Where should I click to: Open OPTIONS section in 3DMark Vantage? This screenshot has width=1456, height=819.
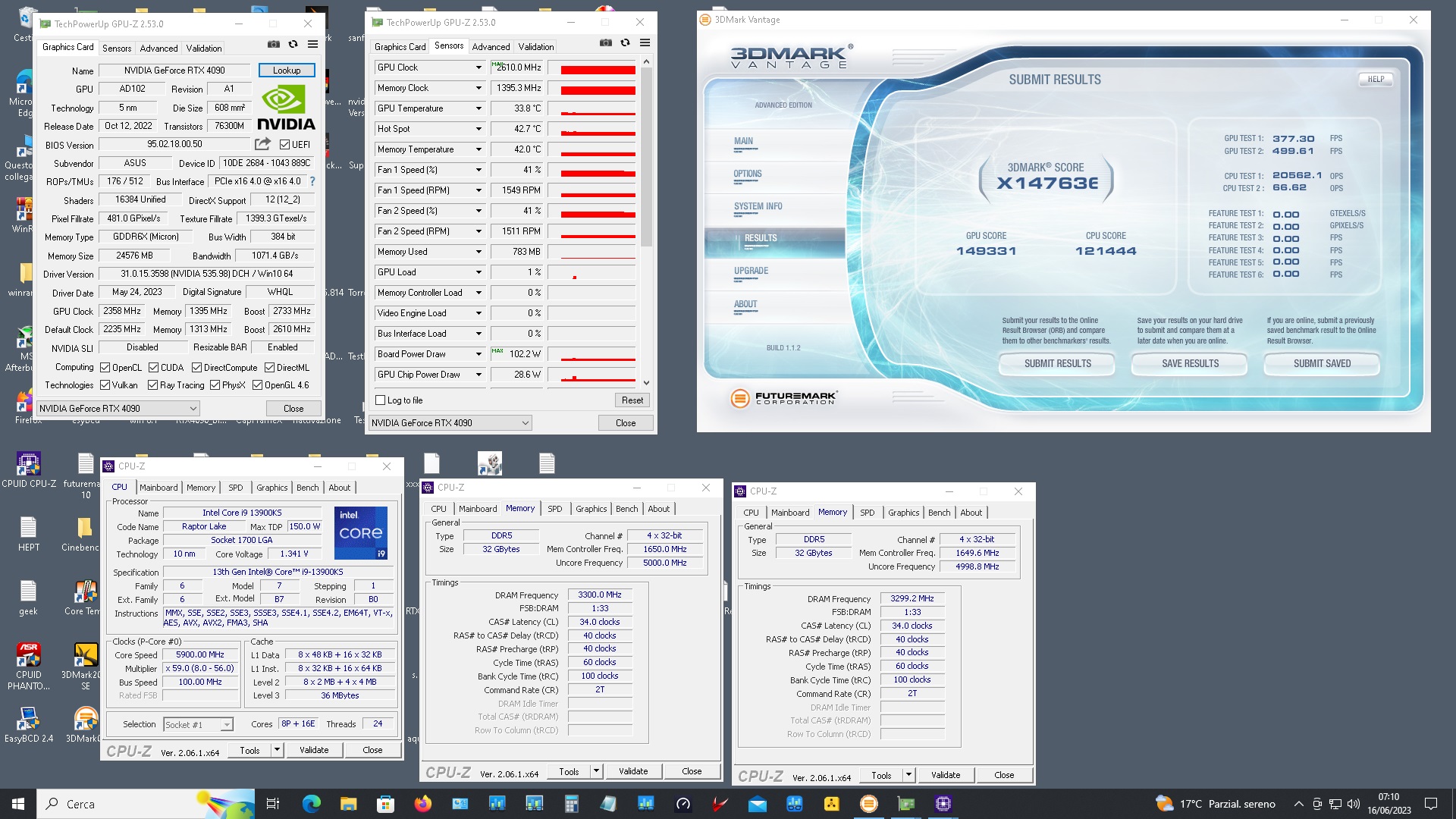point(748,174)
